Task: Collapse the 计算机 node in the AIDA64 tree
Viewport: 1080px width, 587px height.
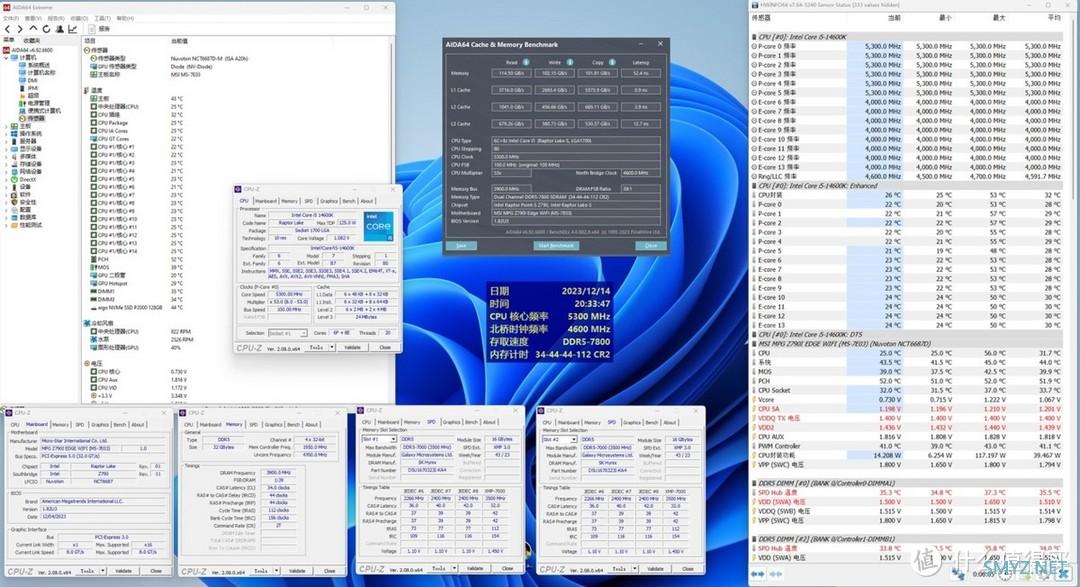Action: click(x=6, y=58)
